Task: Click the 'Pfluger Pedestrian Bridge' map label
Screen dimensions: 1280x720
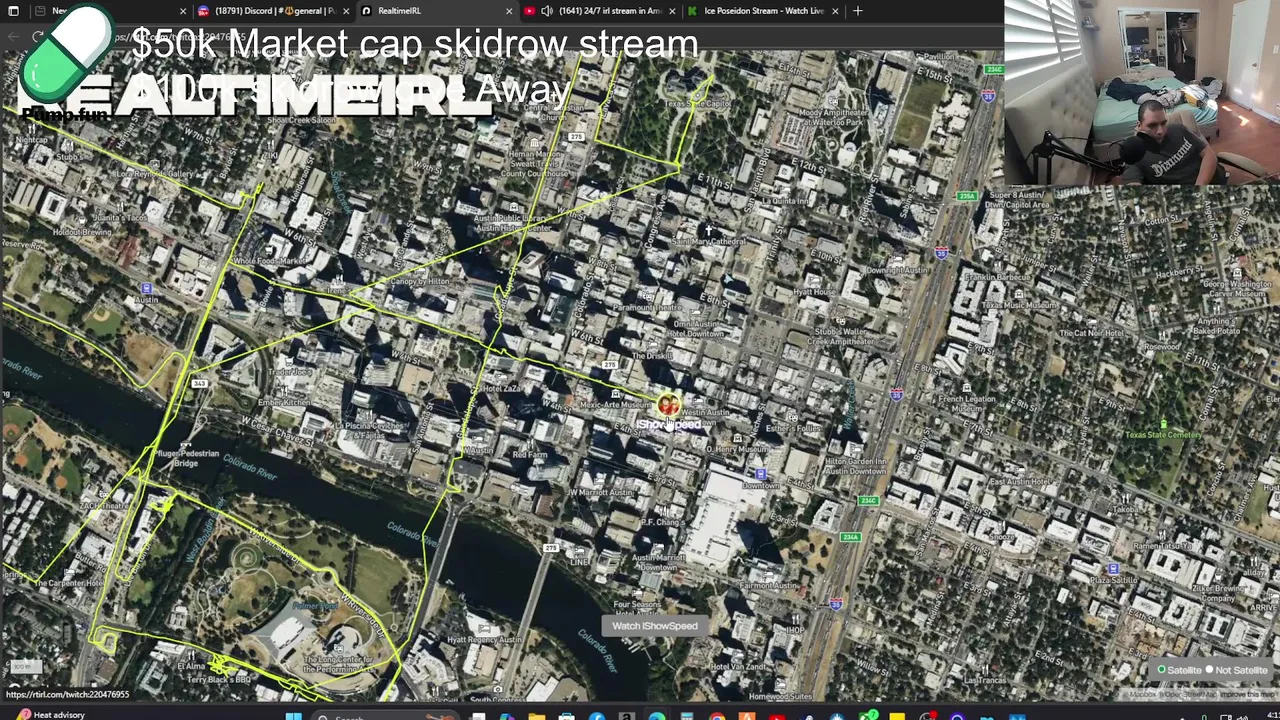Action: [x=187, y=458]
